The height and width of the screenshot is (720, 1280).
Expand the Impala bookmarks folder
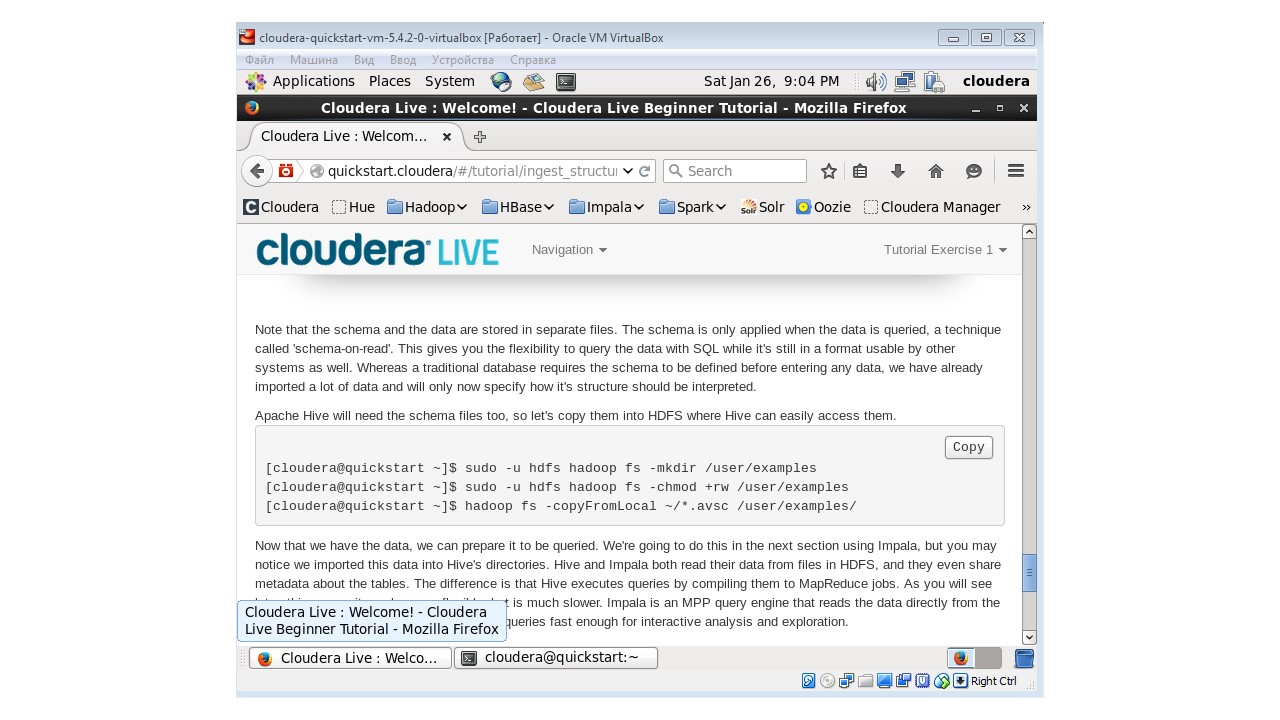[x=608, y=207]
